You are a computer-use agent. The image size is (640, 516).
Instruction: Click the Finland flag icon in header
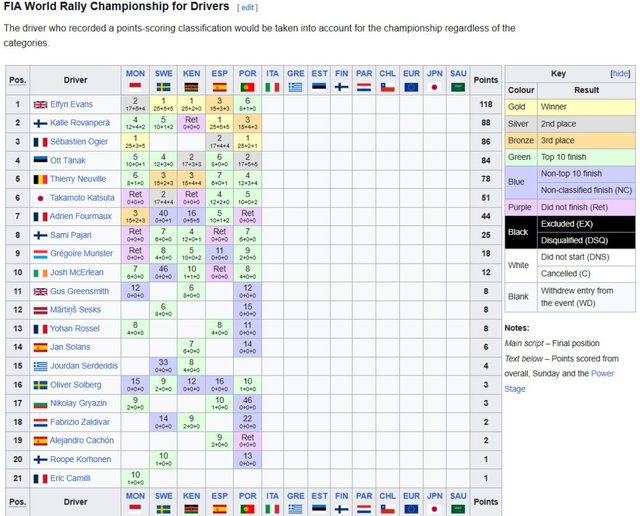(341, 87)
